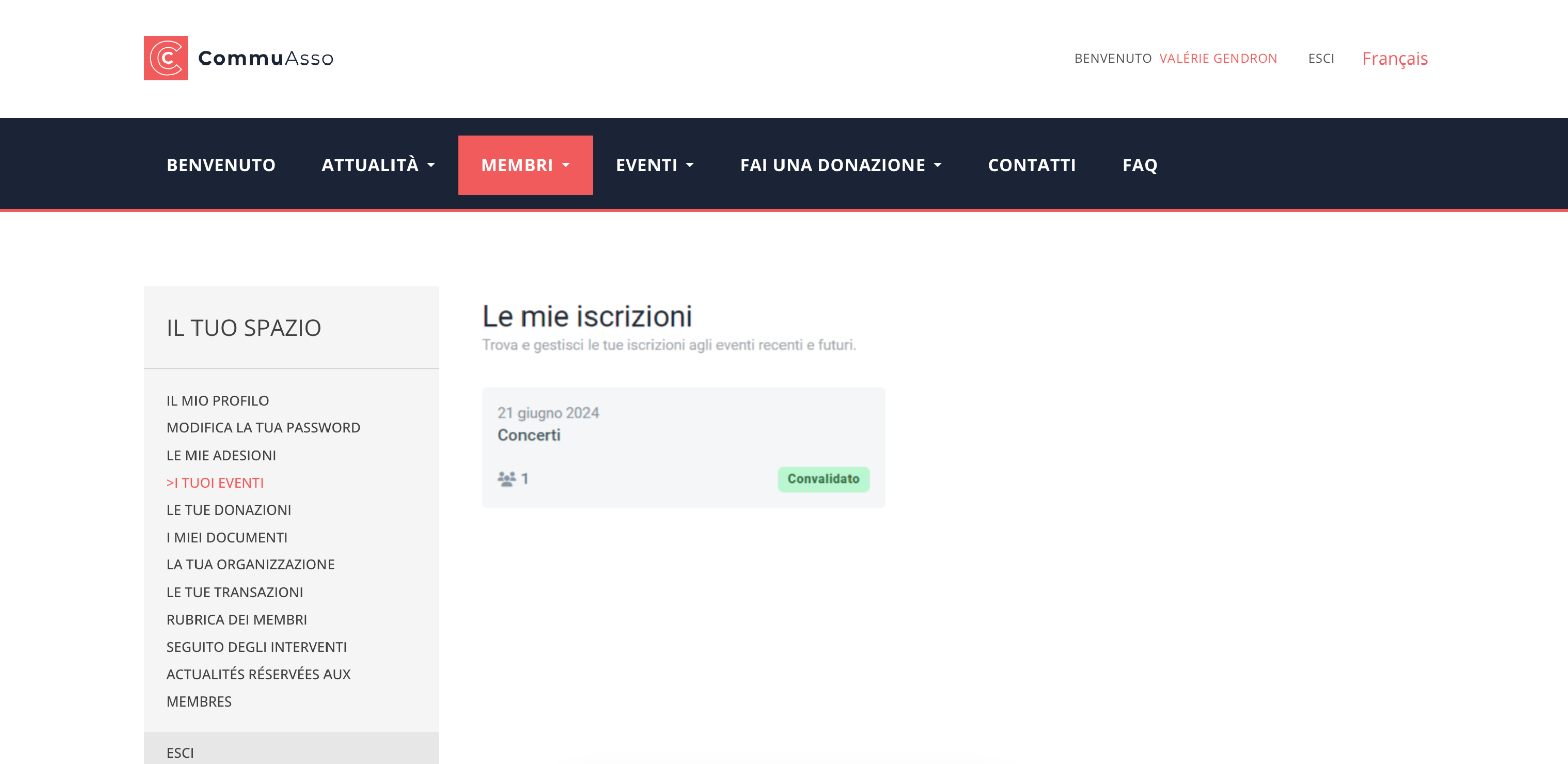Click Esci in the top header
Viewport: 1568px width, 764px height.
1320,58
